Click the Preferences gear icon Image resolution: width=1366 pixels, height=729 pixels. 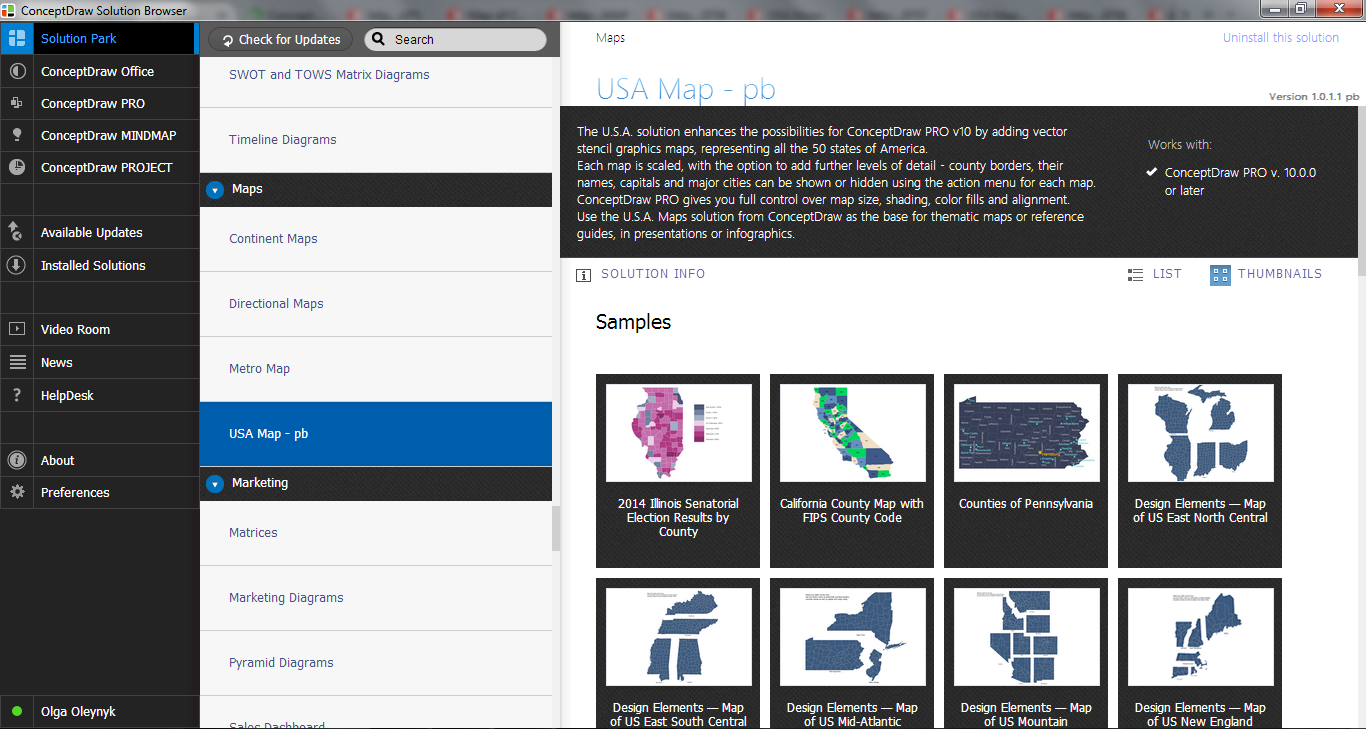pyautogui.click(x=16, y=493)
